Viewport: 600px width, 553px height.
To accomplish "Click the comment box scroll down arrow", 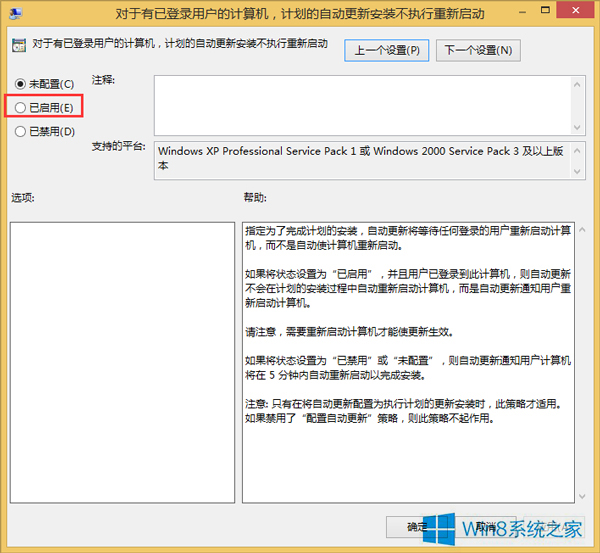I will [x=577, y=127].
